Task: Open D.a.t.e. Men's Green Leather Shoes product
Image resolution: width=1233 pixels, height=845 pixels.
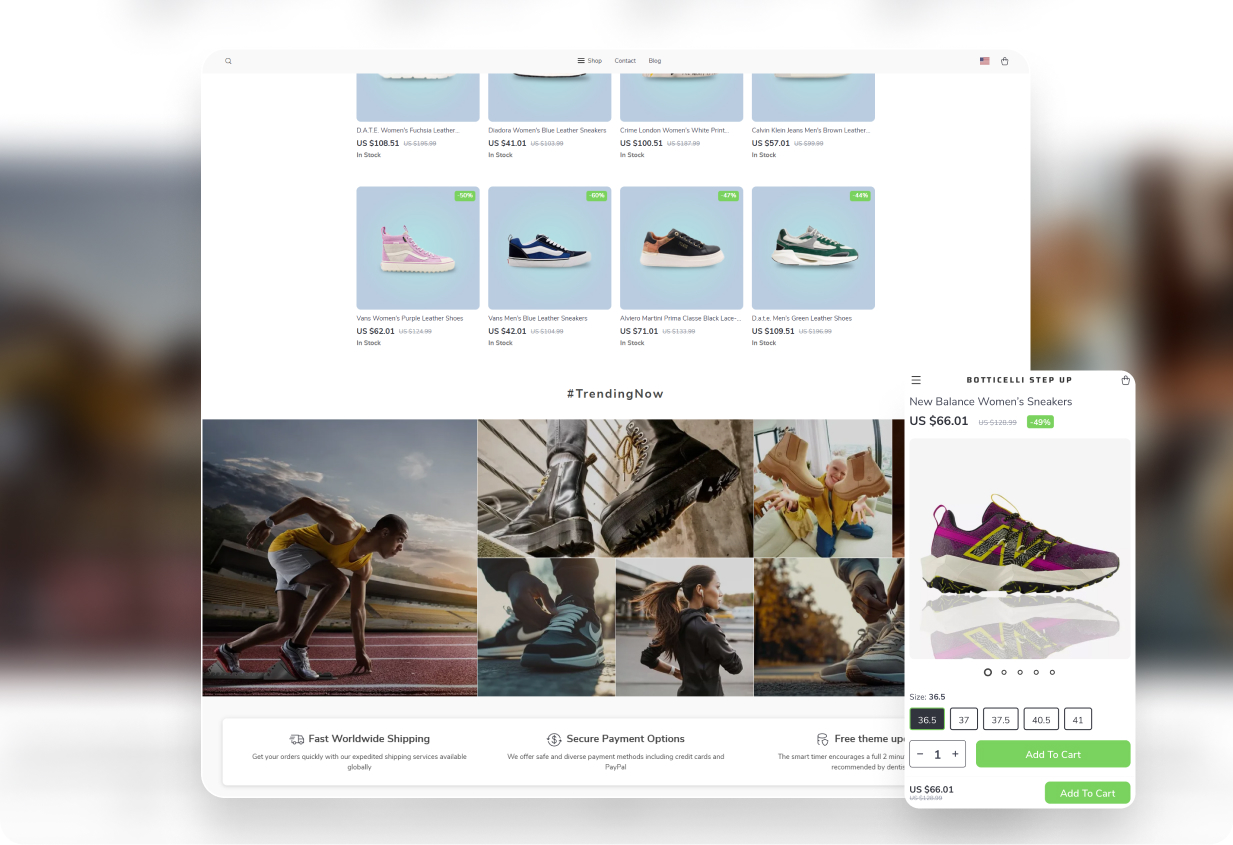Action: (x=813, y=248)
